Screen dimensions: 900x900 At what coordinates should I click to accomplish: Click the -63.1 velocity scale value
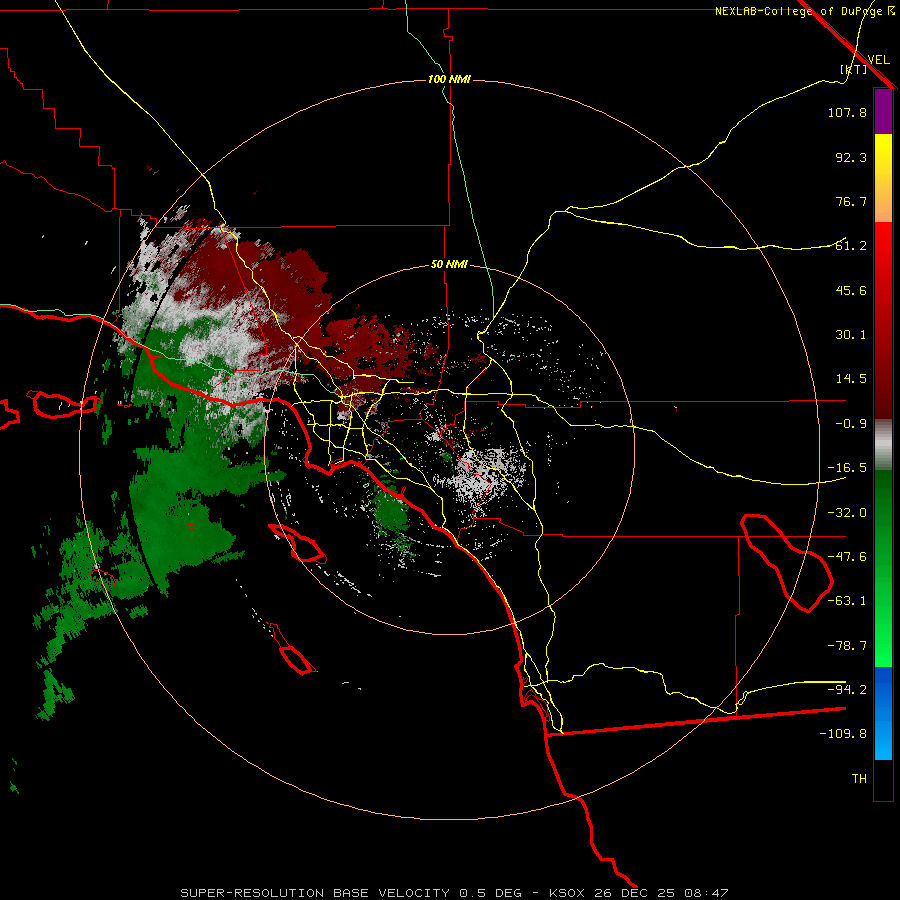click(x=847, y=601)
